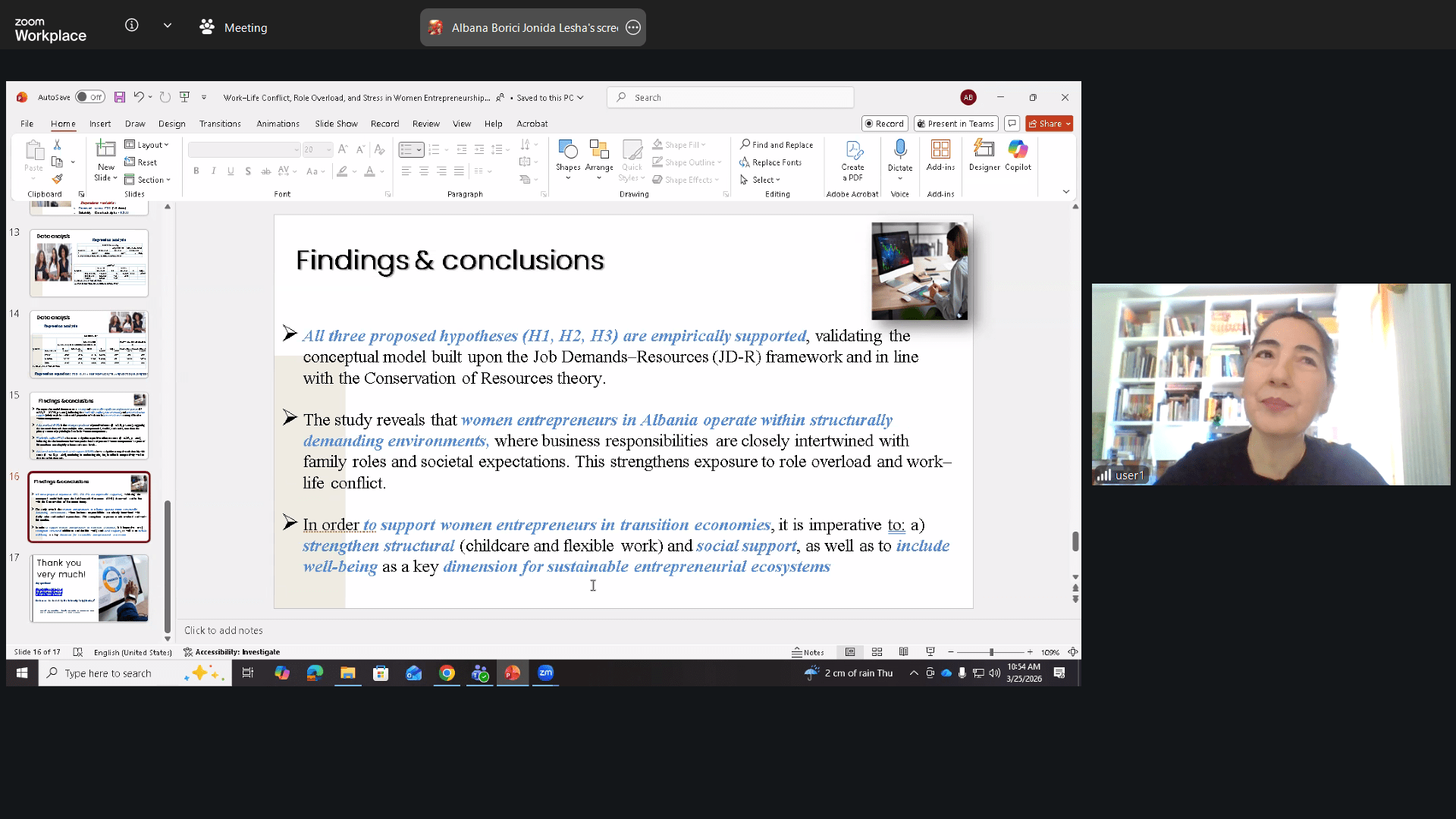Open the Slide Show tab

click(336, 124)
